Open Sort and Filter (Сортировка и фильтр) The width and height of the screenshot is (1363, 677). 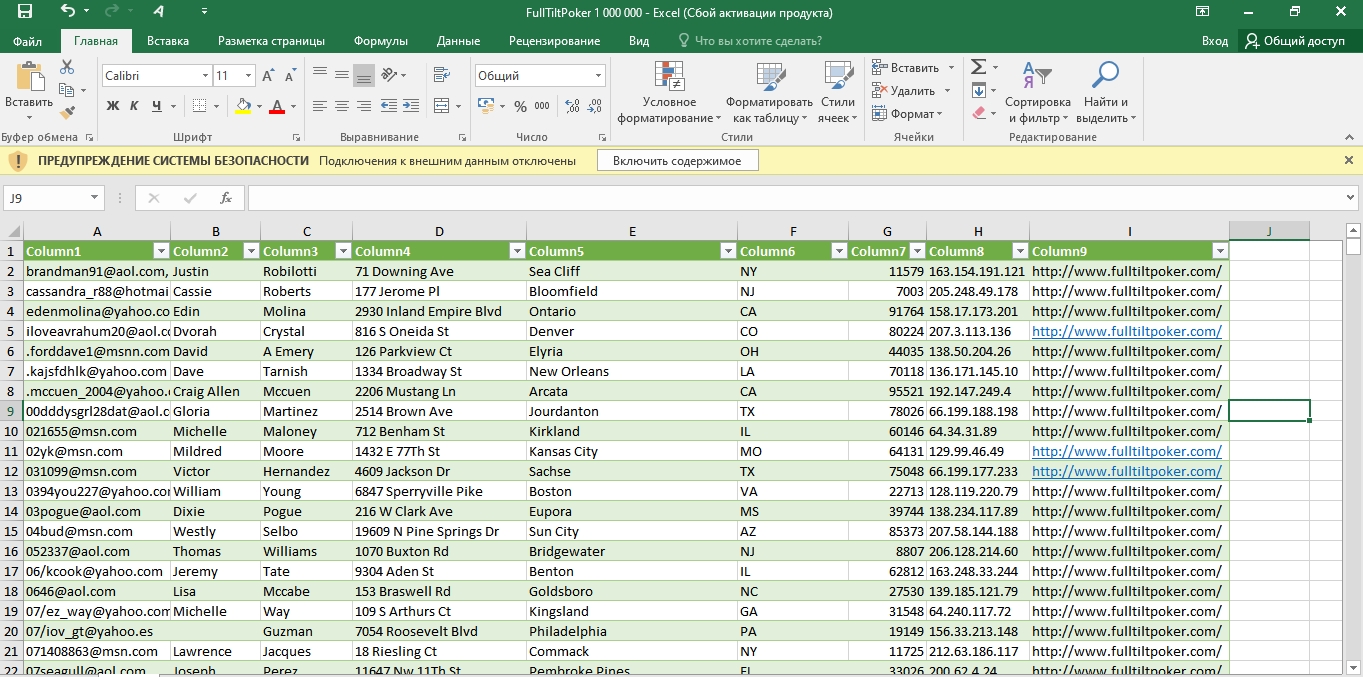point(1037,92)
